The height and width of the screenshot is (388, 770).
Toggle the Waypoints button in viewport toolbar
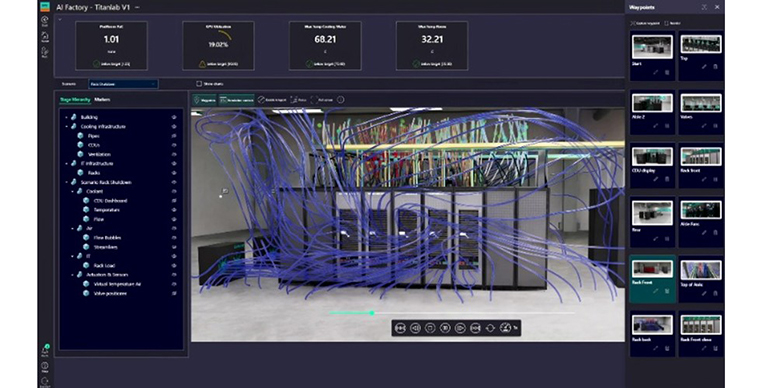(x=204, y=100)
